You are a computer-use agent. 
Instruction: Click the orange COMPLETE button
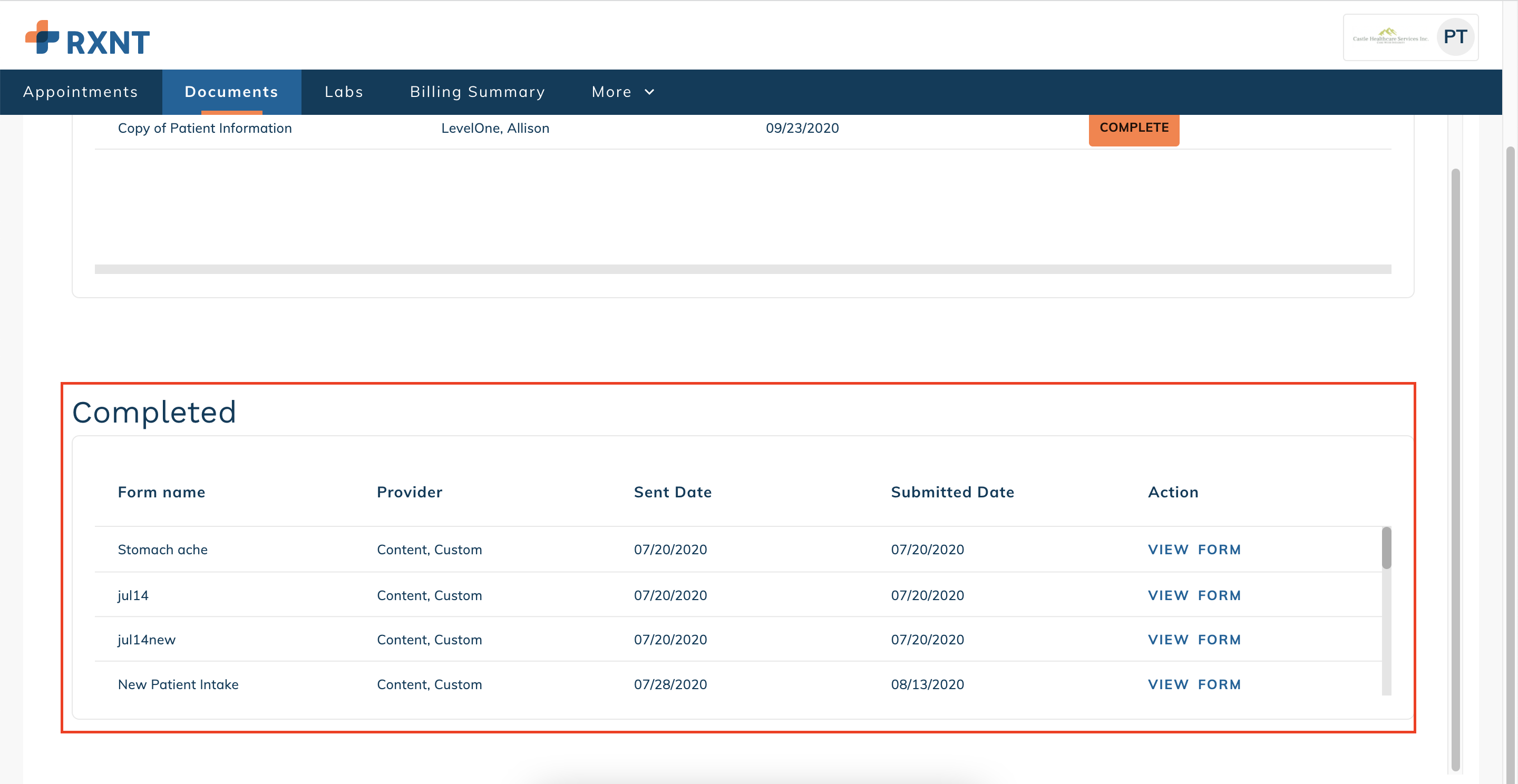(x=1134, y=128)
